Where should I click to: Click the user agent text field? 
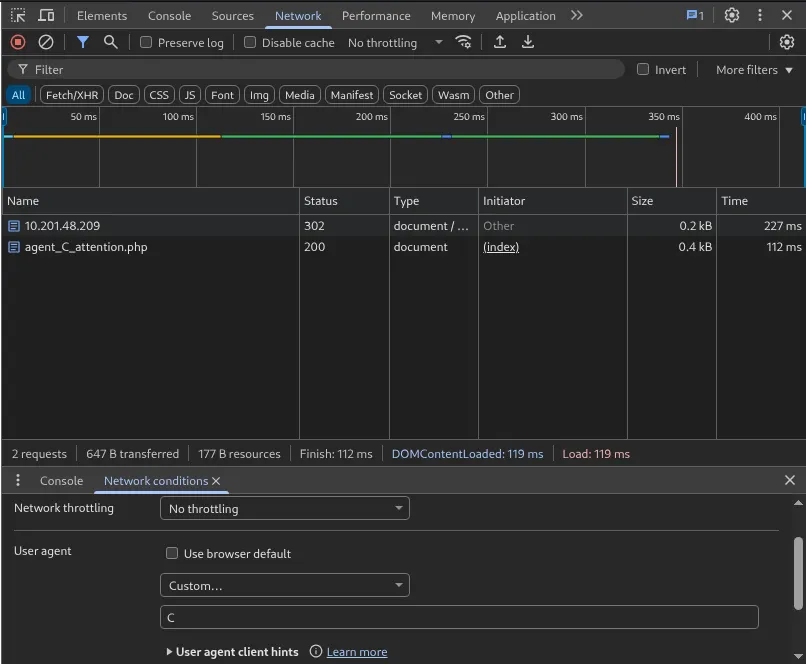(458, 617)
